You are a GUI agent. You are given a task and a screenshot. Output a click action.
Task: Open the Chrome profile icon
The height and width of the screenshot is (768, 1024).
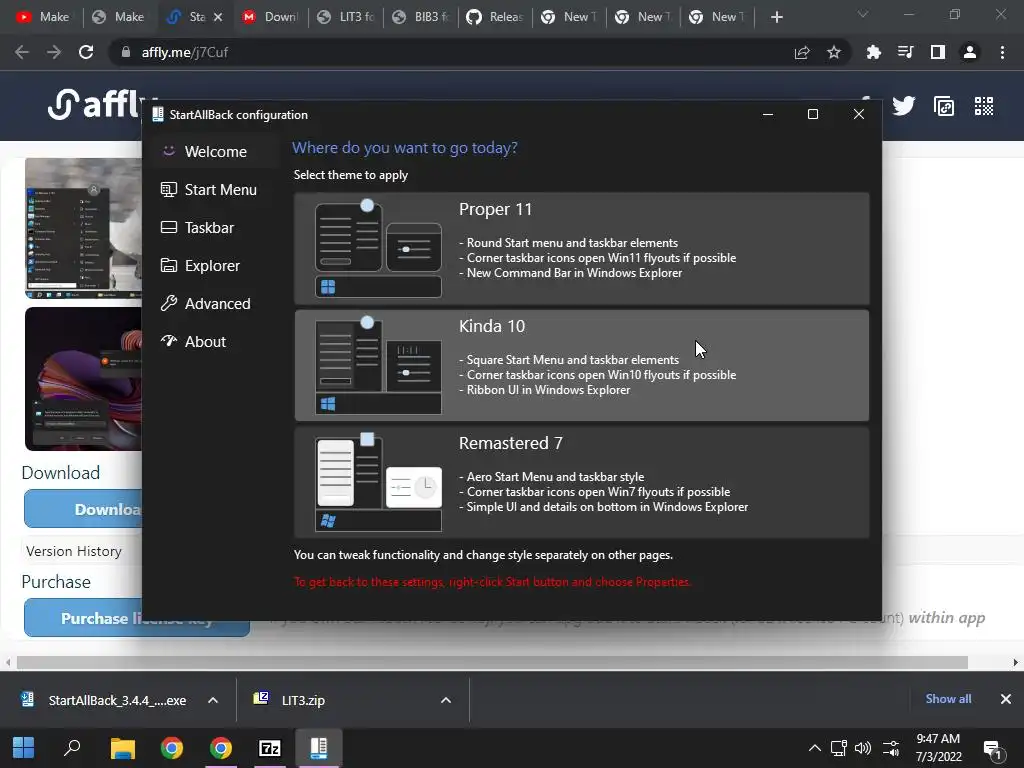click(970, 52)
